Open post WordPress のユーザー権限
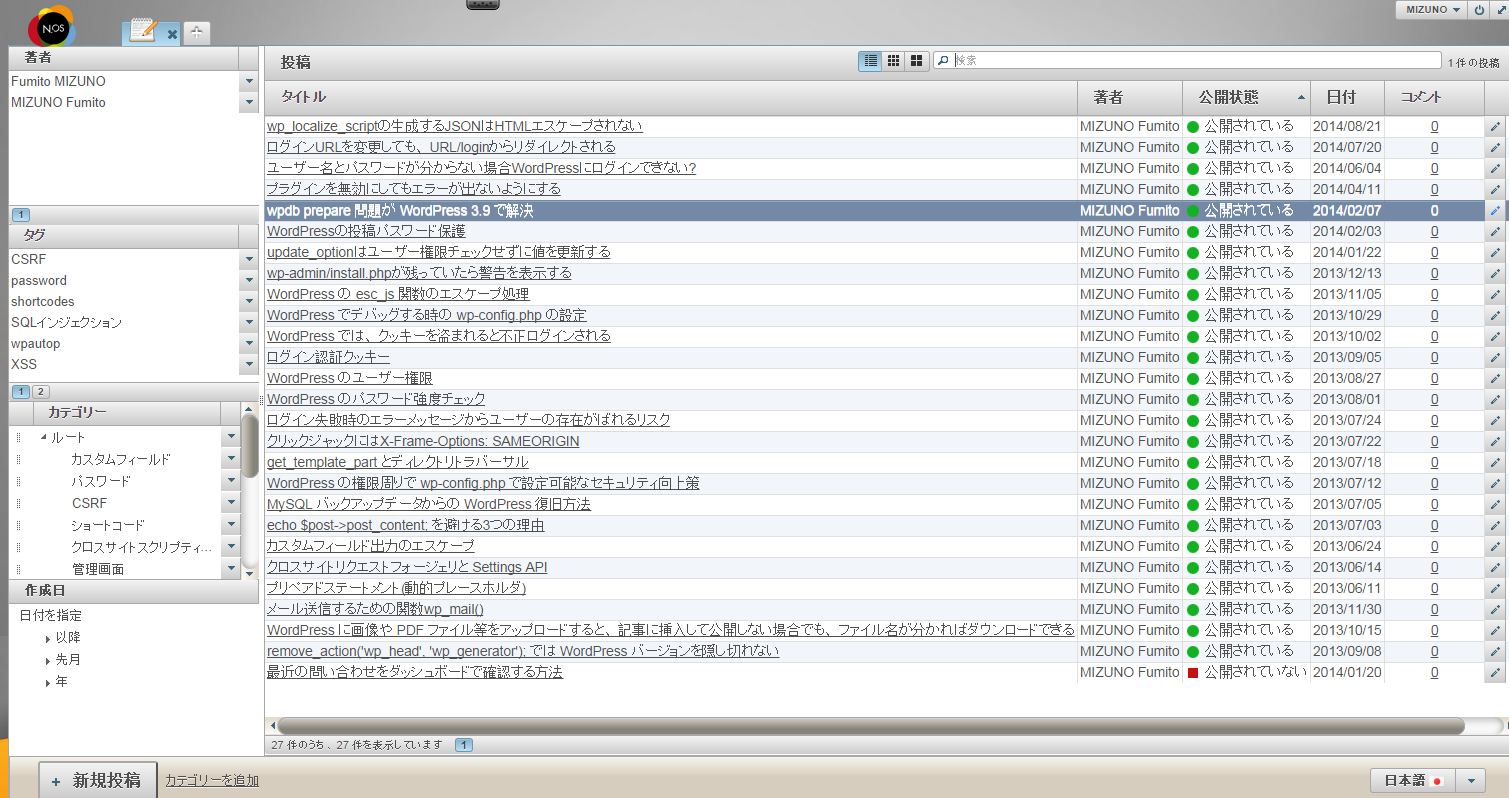Screen dimensions: 1509x798 (350, 378)
